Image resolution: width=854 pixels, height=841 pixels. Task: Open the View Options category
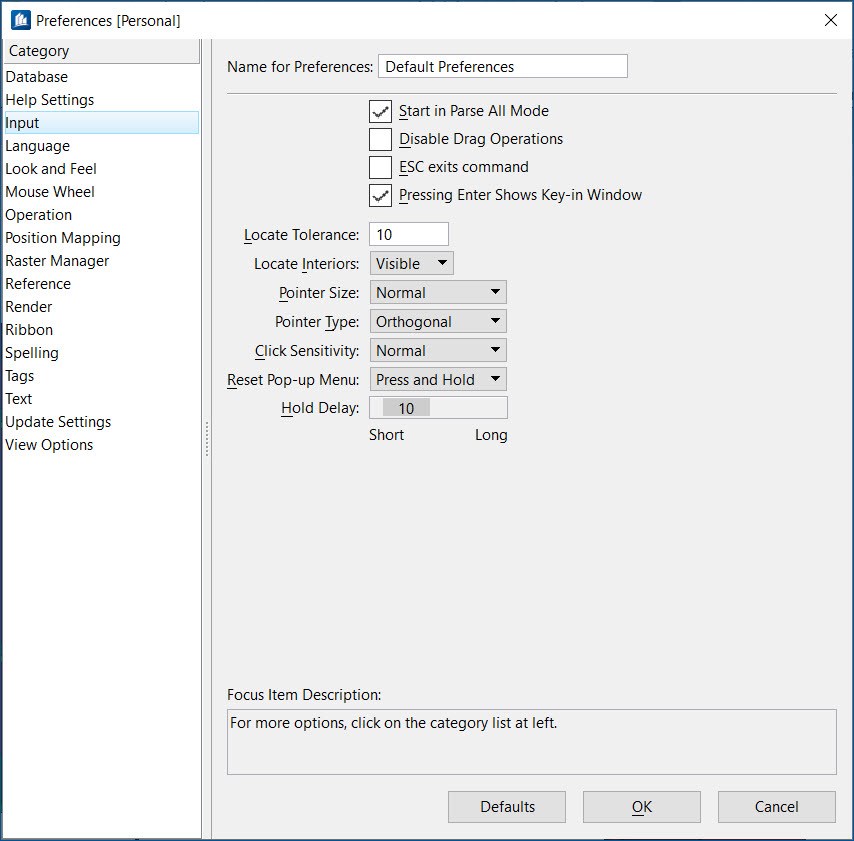47,444
